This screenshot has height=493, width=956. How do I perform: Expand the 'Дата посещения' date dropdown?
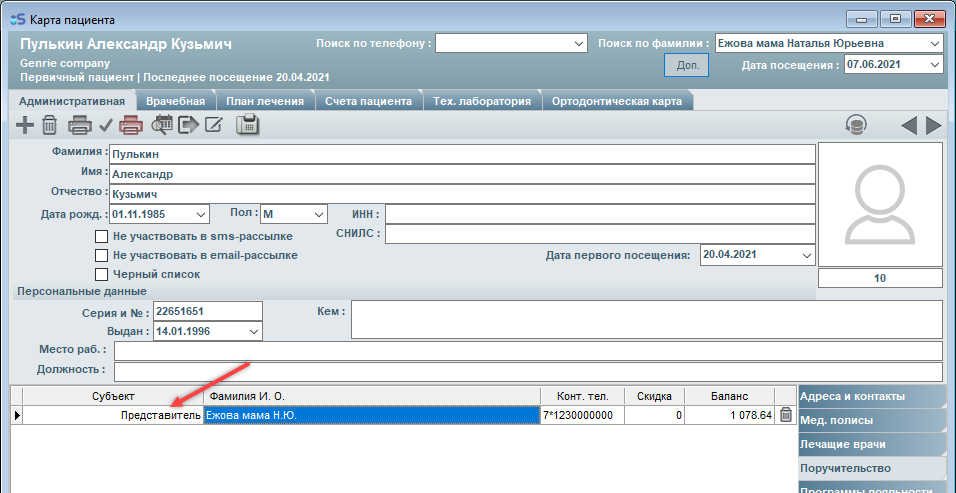[934, 65]
